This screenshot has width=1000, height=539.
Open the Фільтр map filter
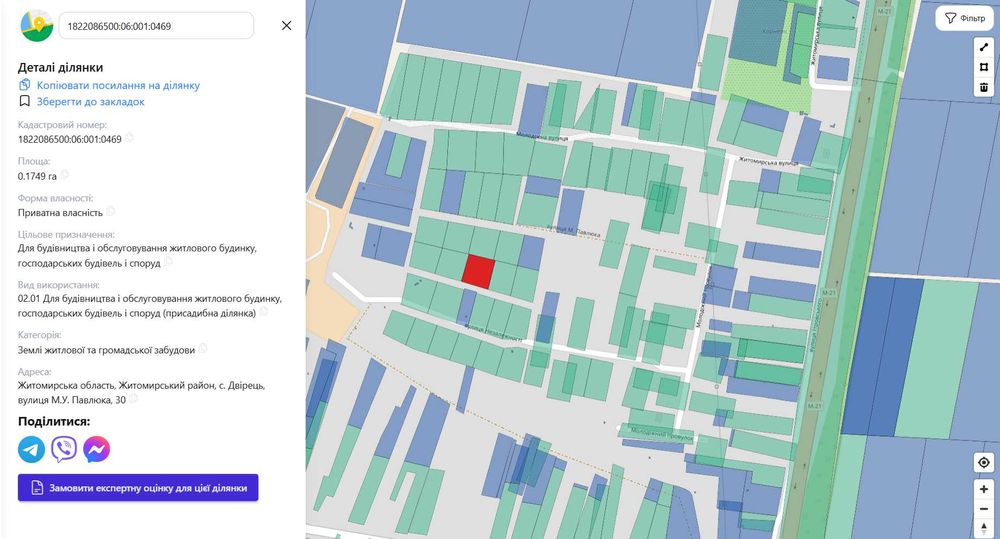[965, 18]
